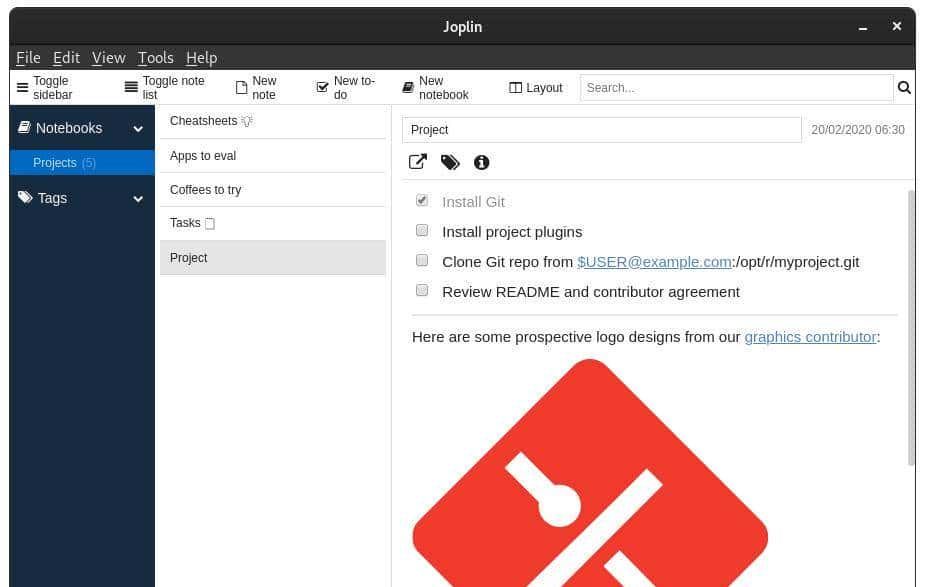The image size is (925, 587).
Task: Click the $USER@example.com link
Action: click(654, 262)
